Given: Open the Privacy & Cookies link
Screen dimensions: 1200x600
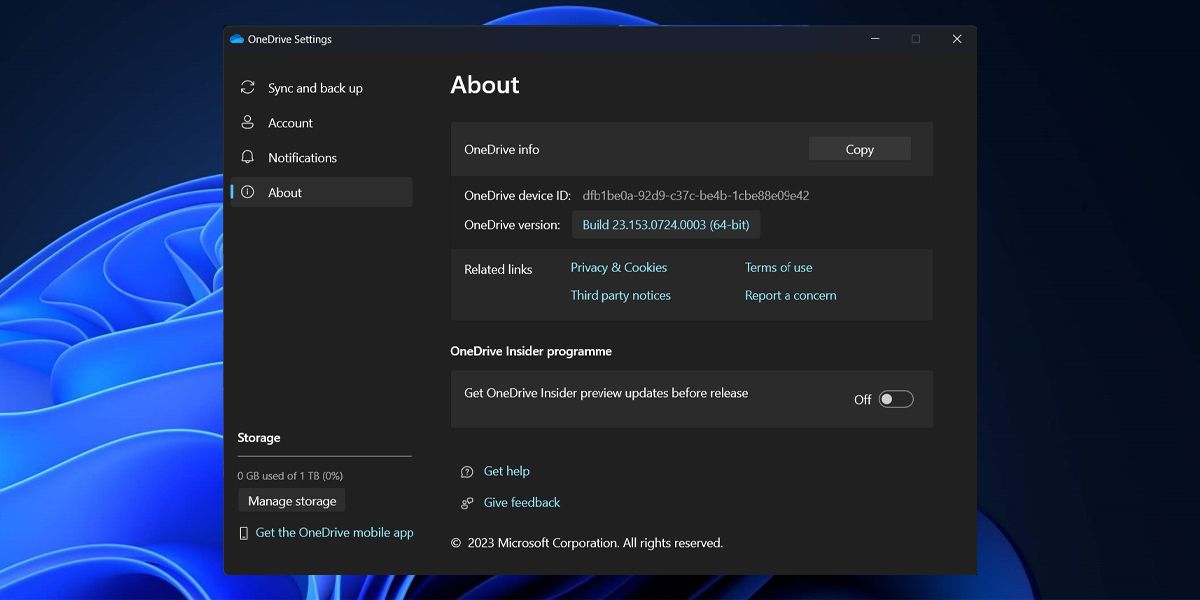Looking at the screenshot, I should 618,267.
